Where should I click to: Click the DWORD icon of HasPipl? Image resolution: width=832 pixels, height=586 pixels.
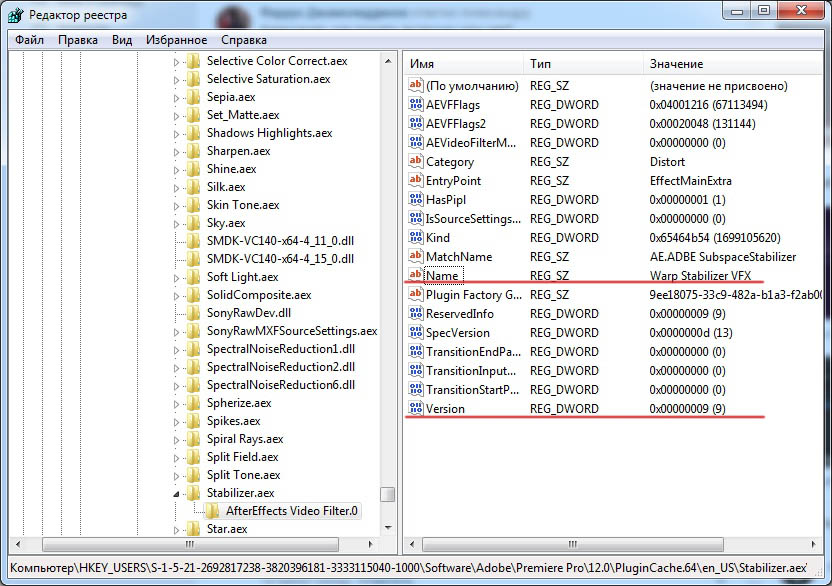click(x=415, y=200)
